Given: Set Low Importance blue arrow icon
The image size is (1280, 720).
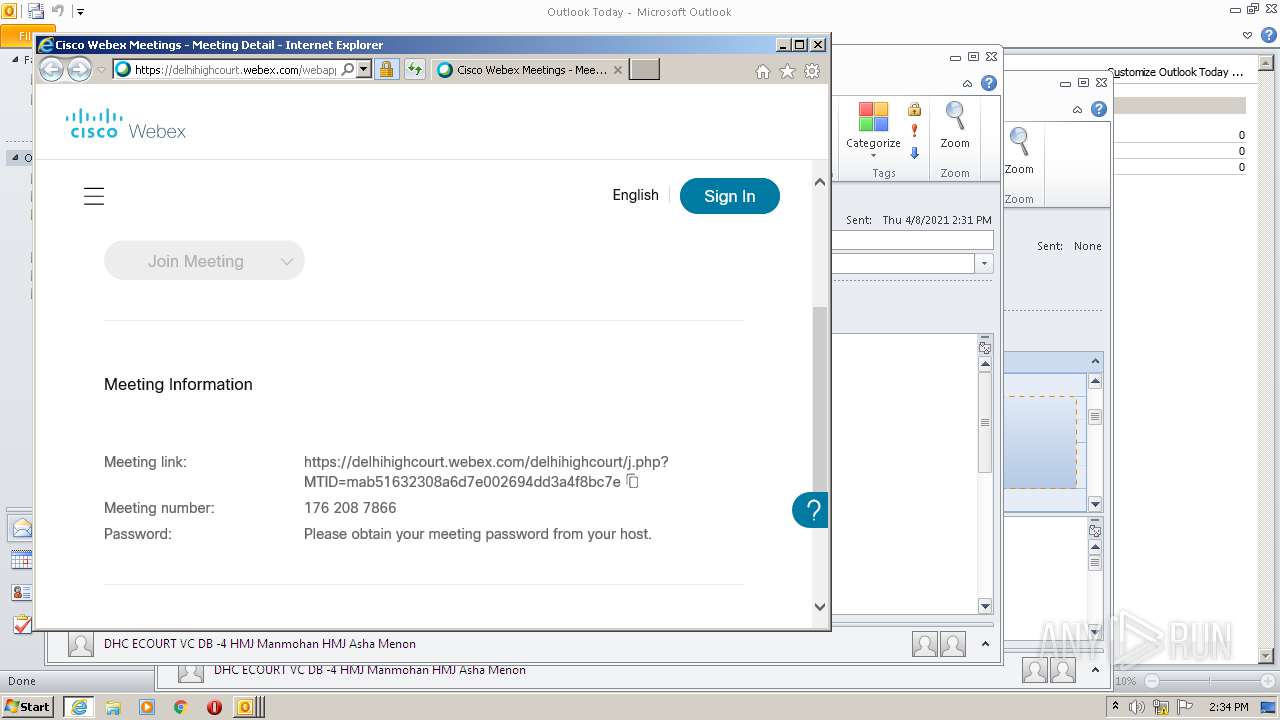Looking at the screenshot, I should [x=914, y=153].
